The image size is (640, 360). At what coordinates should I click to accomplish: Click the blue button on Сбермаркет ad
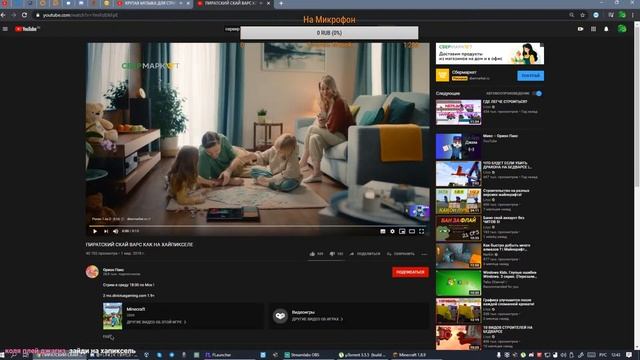pyautogui.click(x=531, y=76)
